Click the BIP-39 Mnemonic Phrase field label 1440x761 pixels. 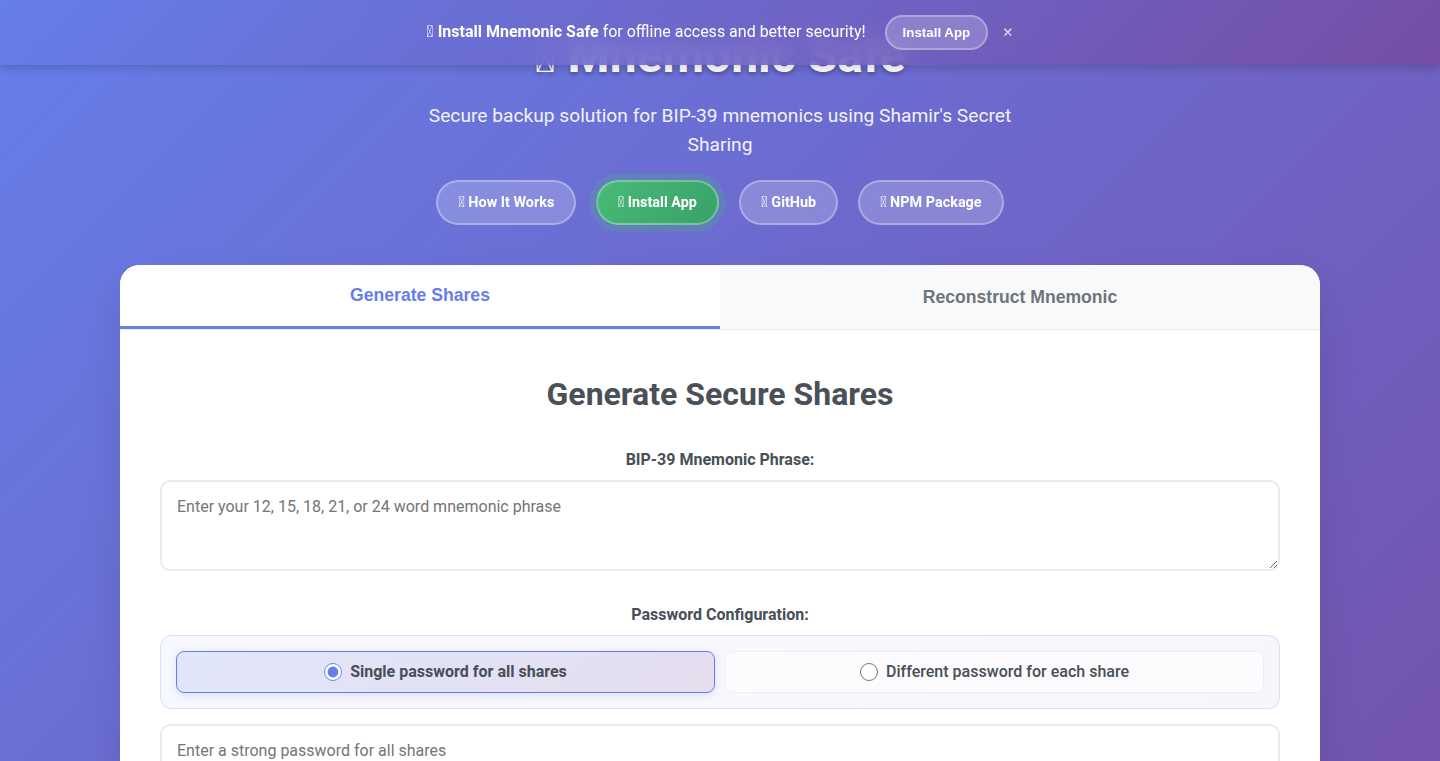(720, 459)
